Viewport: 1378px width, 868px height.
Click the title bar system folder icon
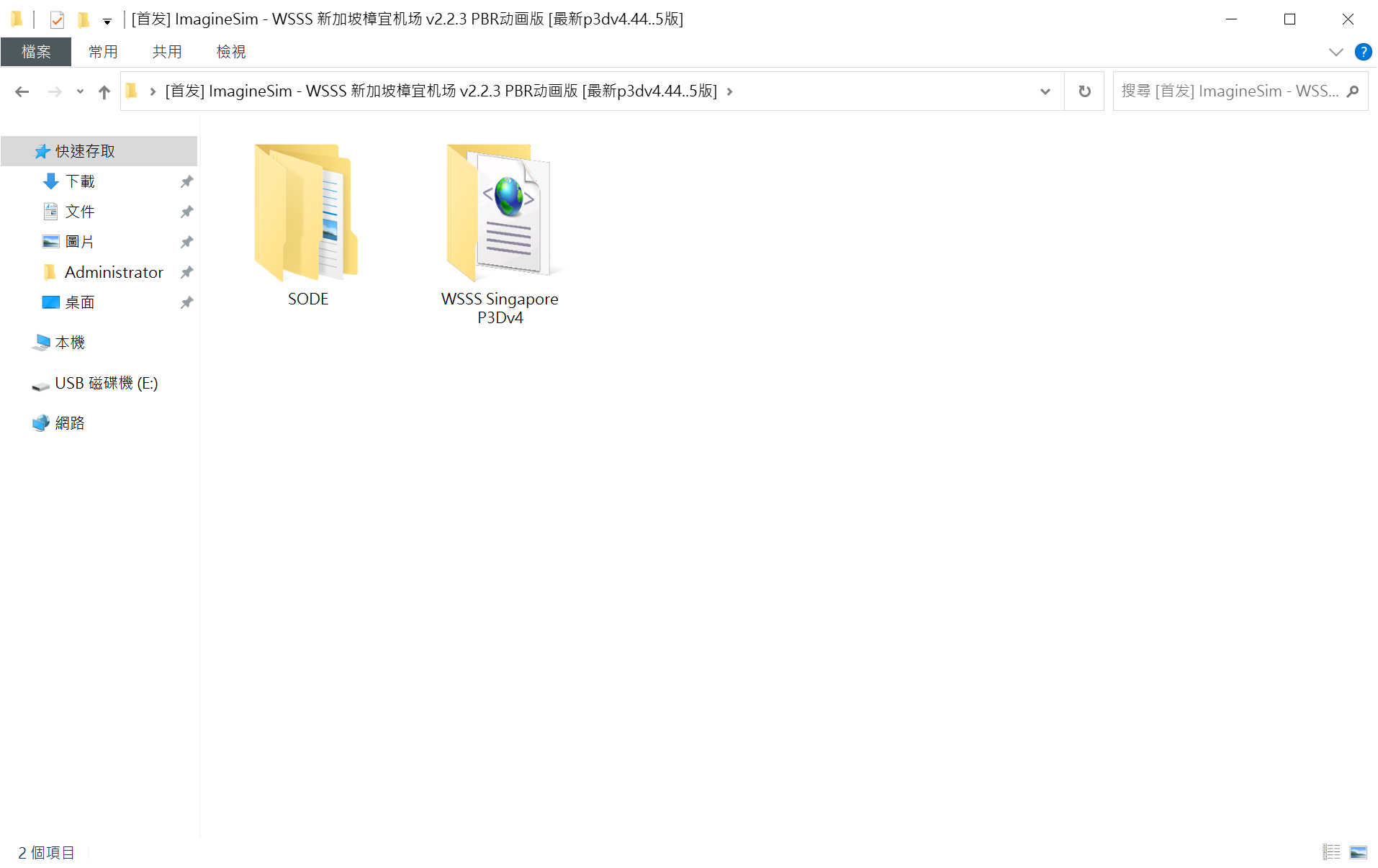17,19
